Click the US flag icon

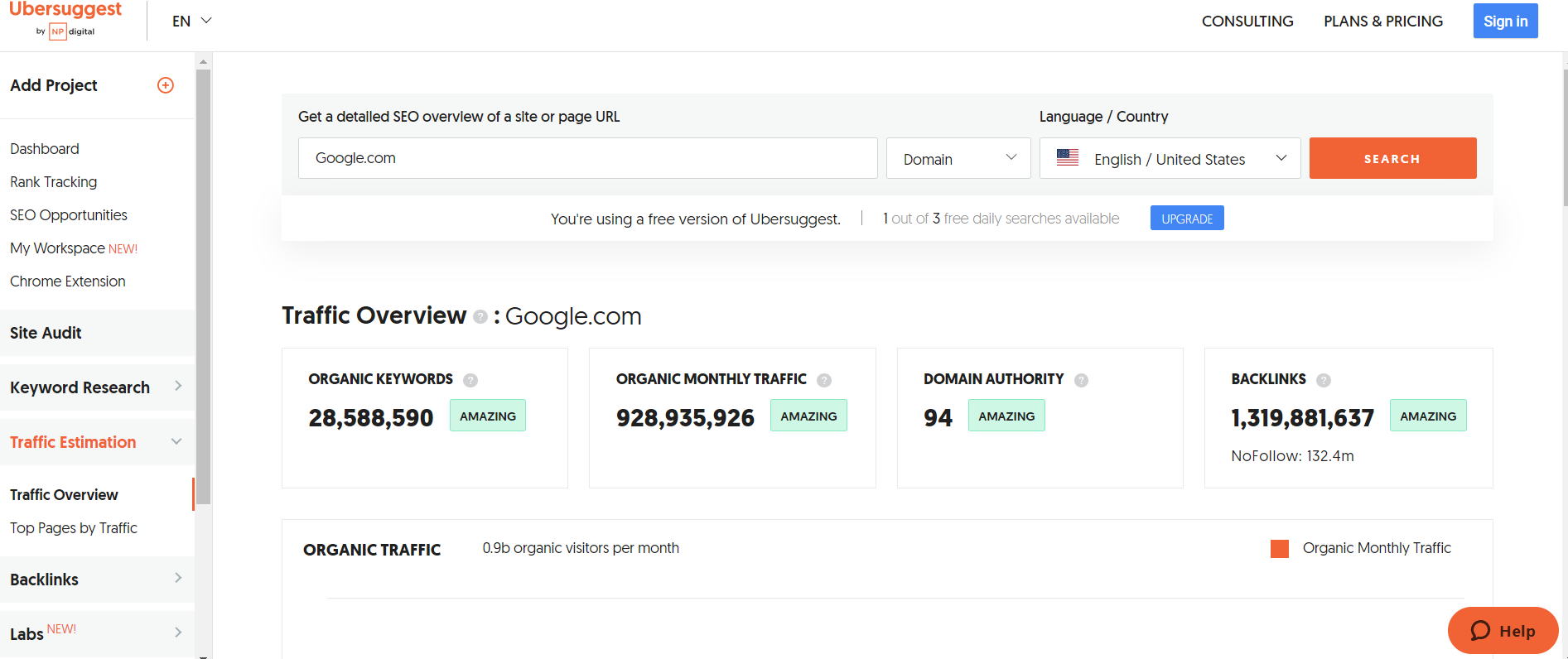(1068, 157)
